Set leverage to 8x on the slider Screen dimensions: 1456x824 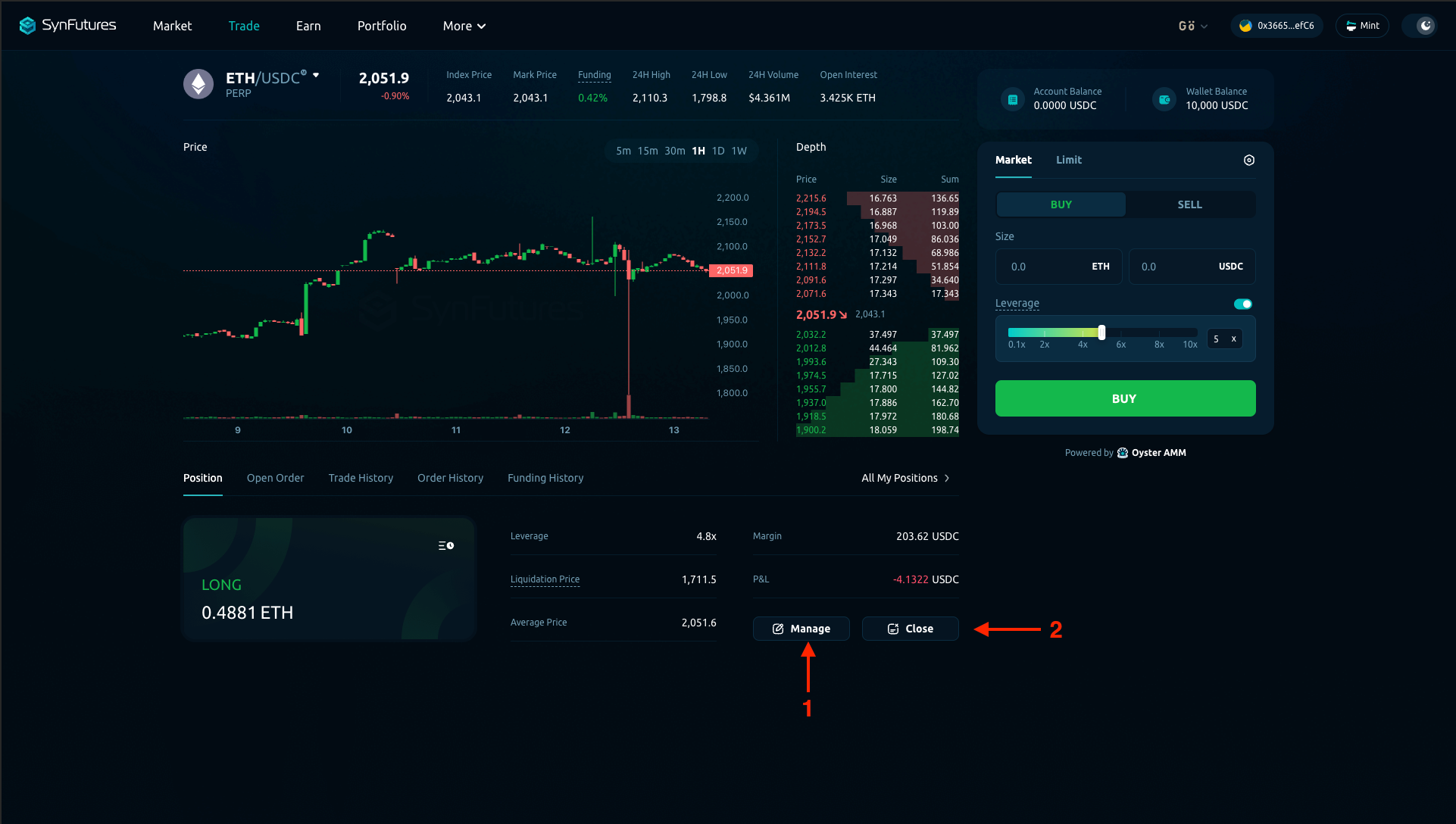click(x=1158, y=332)
